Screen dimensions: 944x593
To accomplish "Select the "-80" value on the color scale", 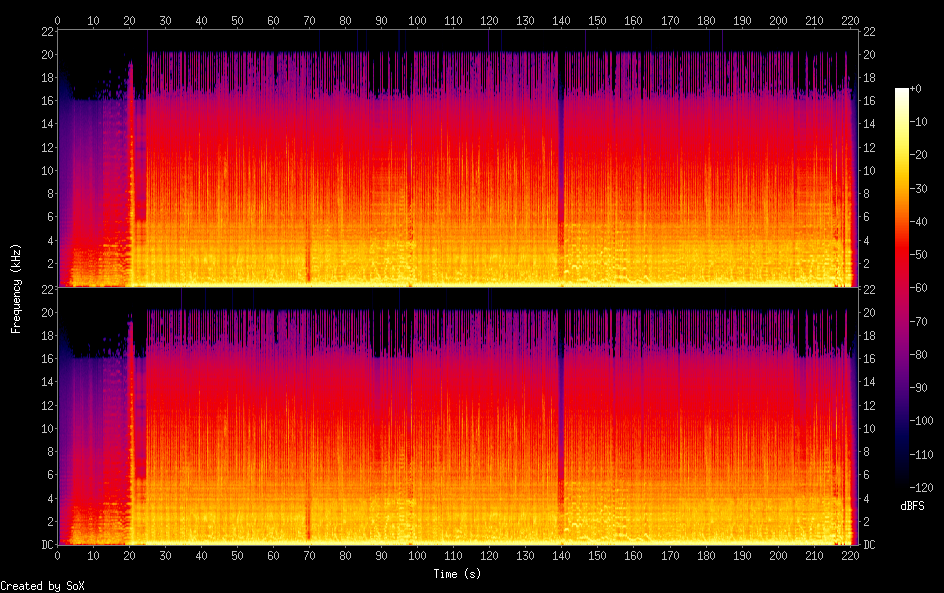I will click(918, 355).
